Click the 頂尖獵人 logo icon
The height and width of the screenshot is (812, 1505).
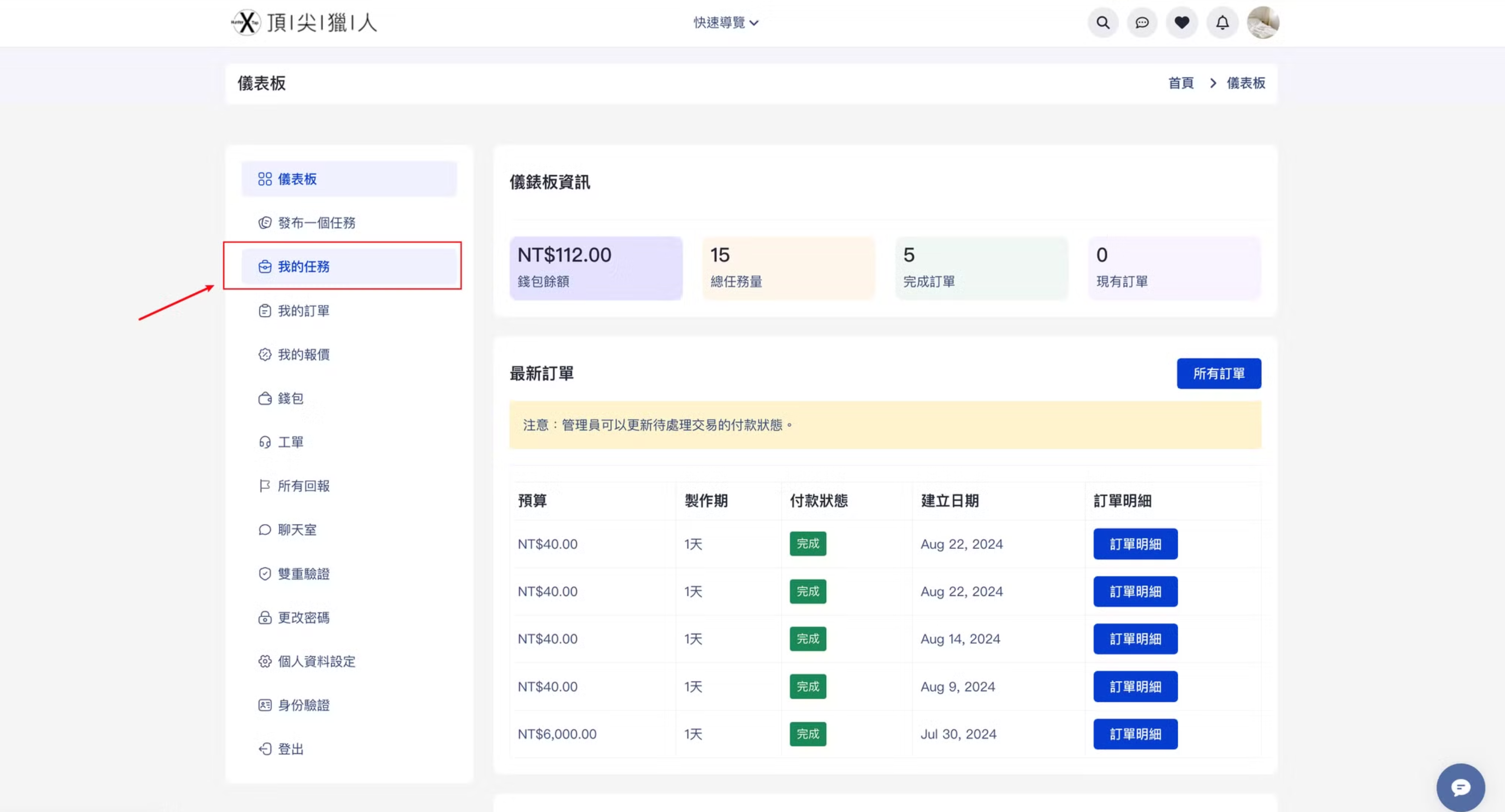[x=247, y=23]
